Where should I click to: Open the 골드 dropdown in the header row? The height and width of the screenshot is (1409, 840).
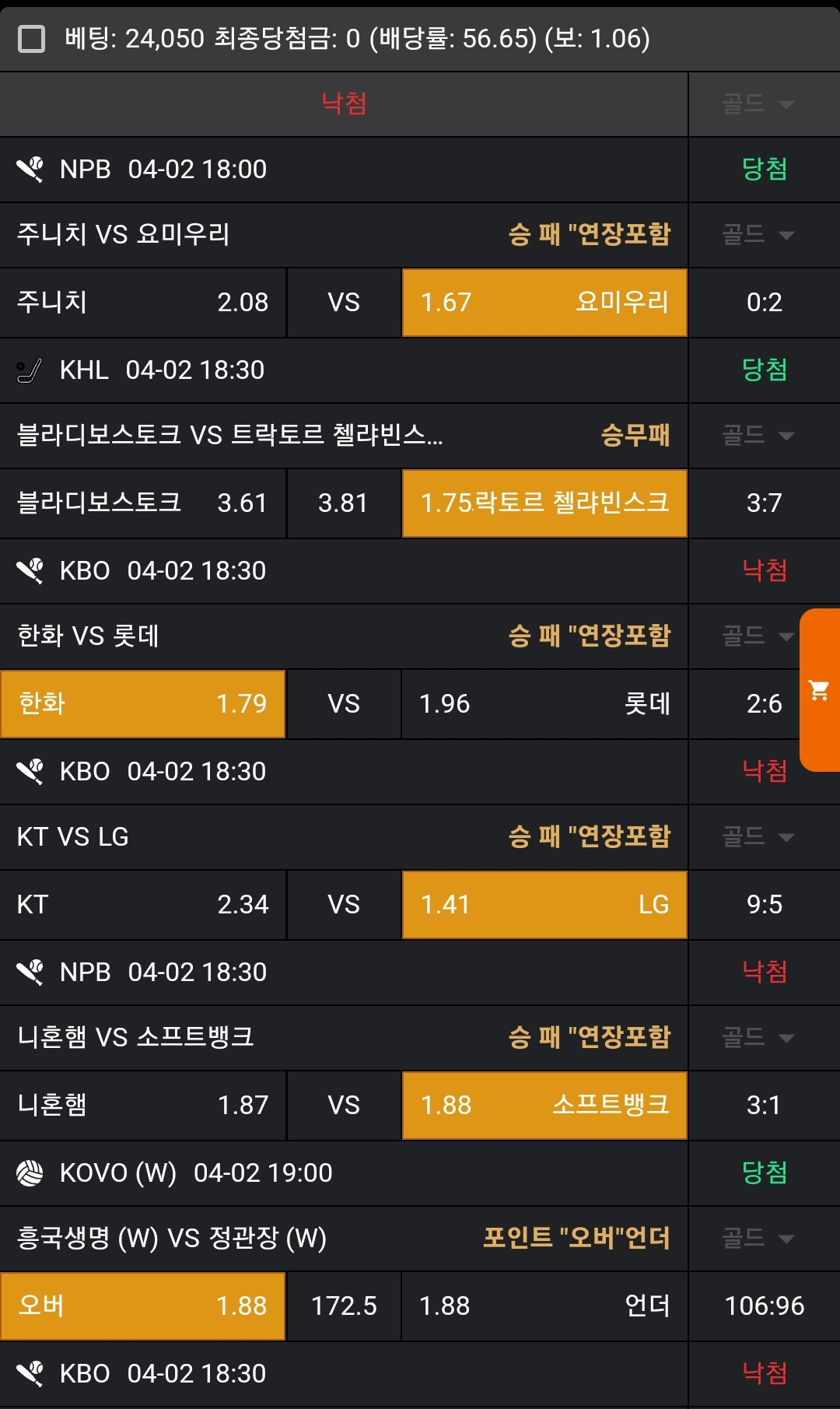[x=758, y=103]
